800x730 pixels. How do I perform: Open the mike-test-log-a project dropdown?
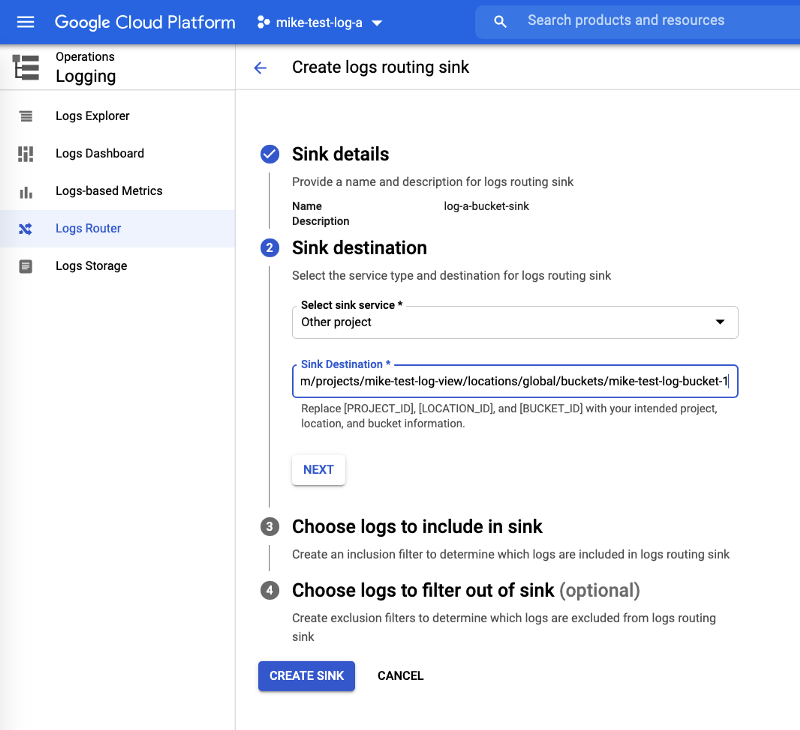(320, 22)
